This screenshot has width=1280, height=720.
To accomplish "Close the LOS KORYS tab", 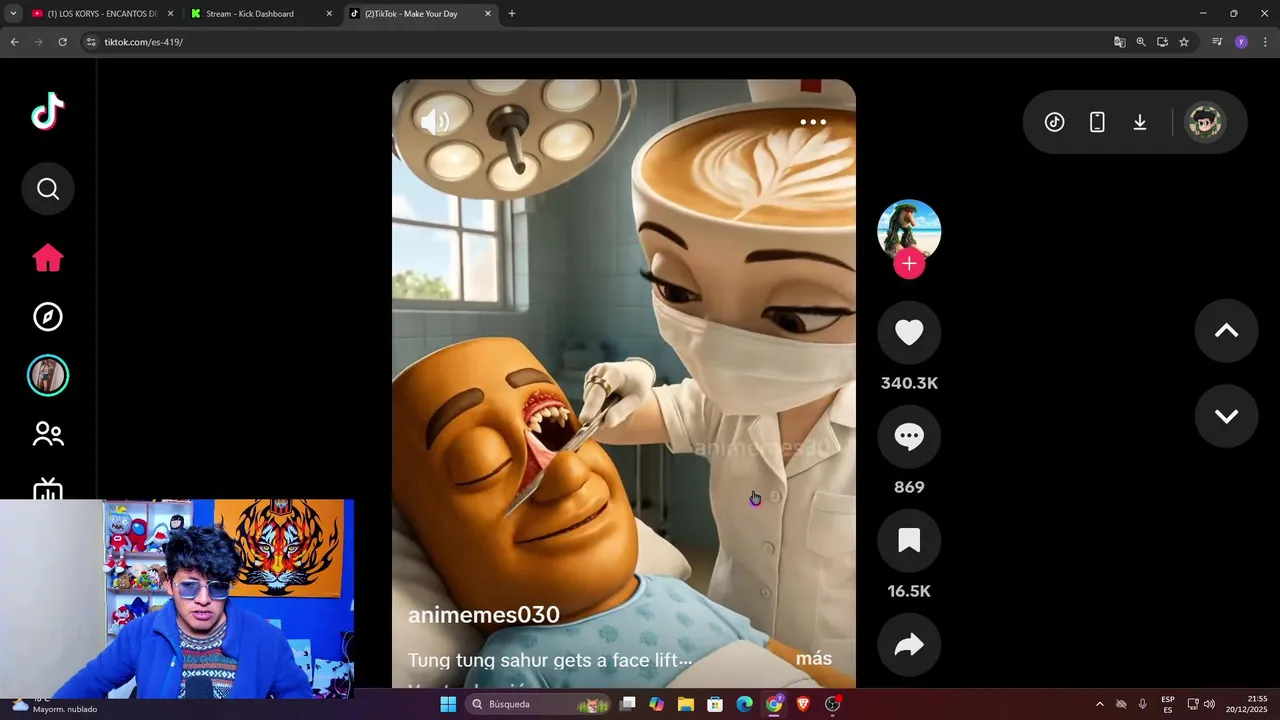I will [x=170, y=14].
